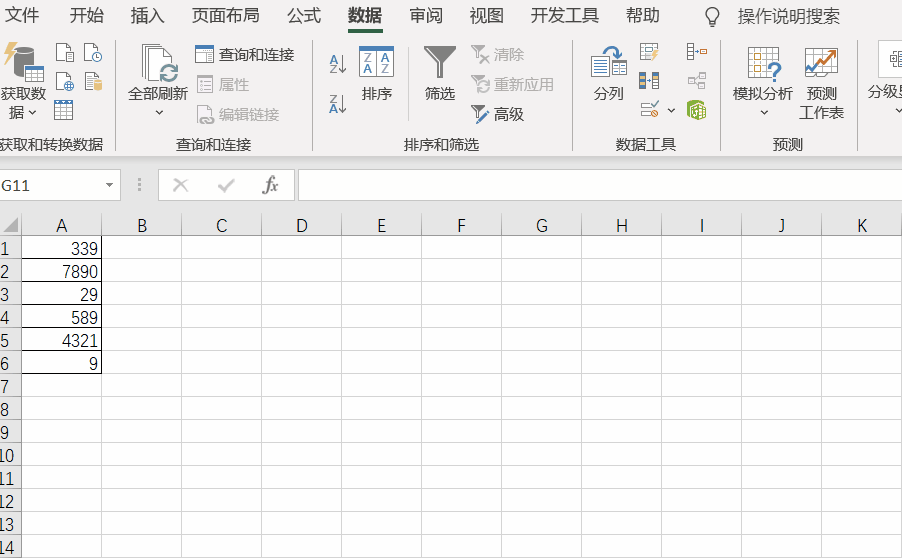This screenshot has height=558, width=902.
Task: Click What-If Analysis (模拟分析) icon
Action: tap(764, 63)
